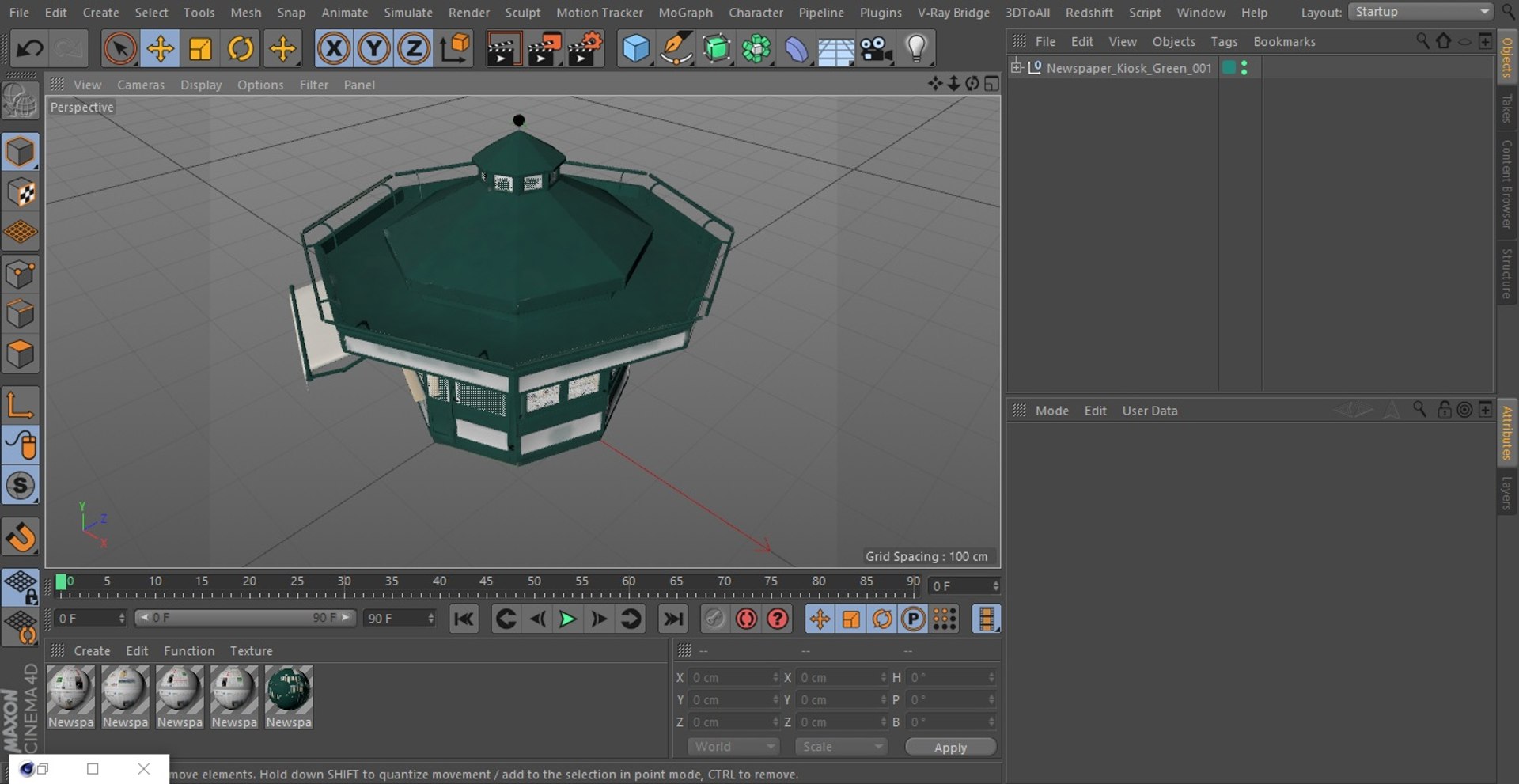
Task: Activate the Move tool
Action: pyautogui.click(x=161, y=49)
